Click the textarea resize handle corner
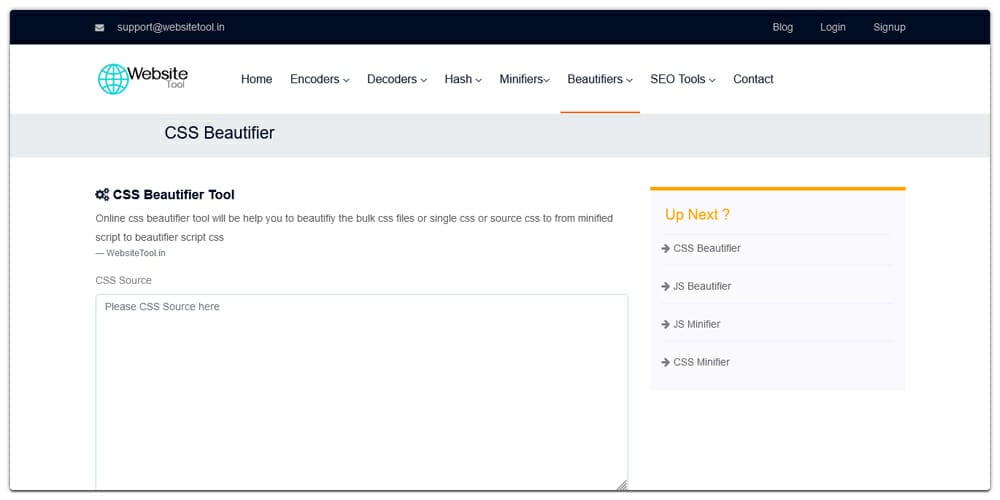 click(x=622, y=486)
